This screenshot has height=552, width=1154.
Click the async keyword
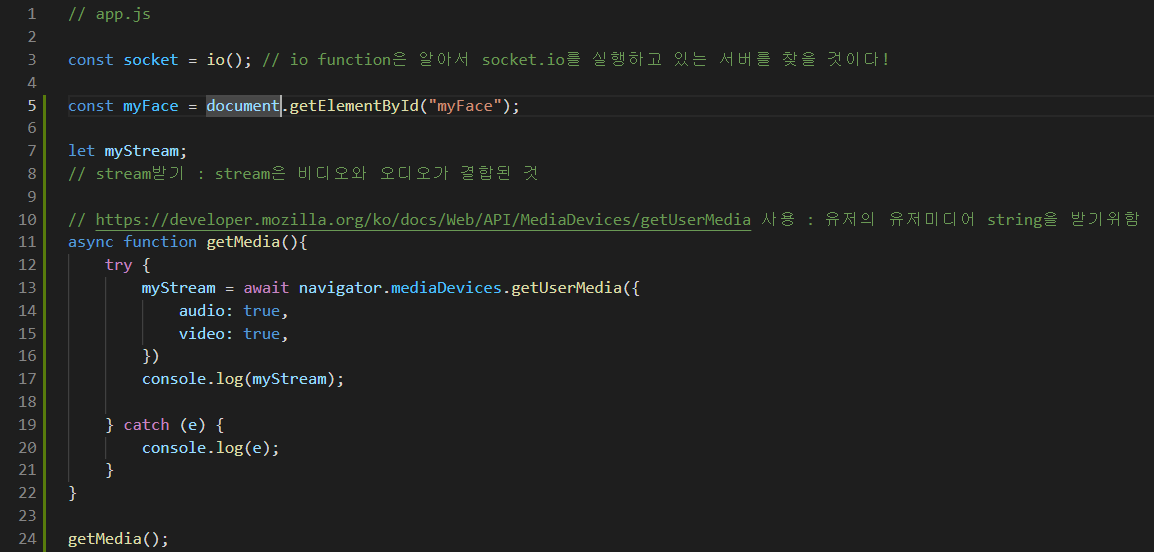91,242
